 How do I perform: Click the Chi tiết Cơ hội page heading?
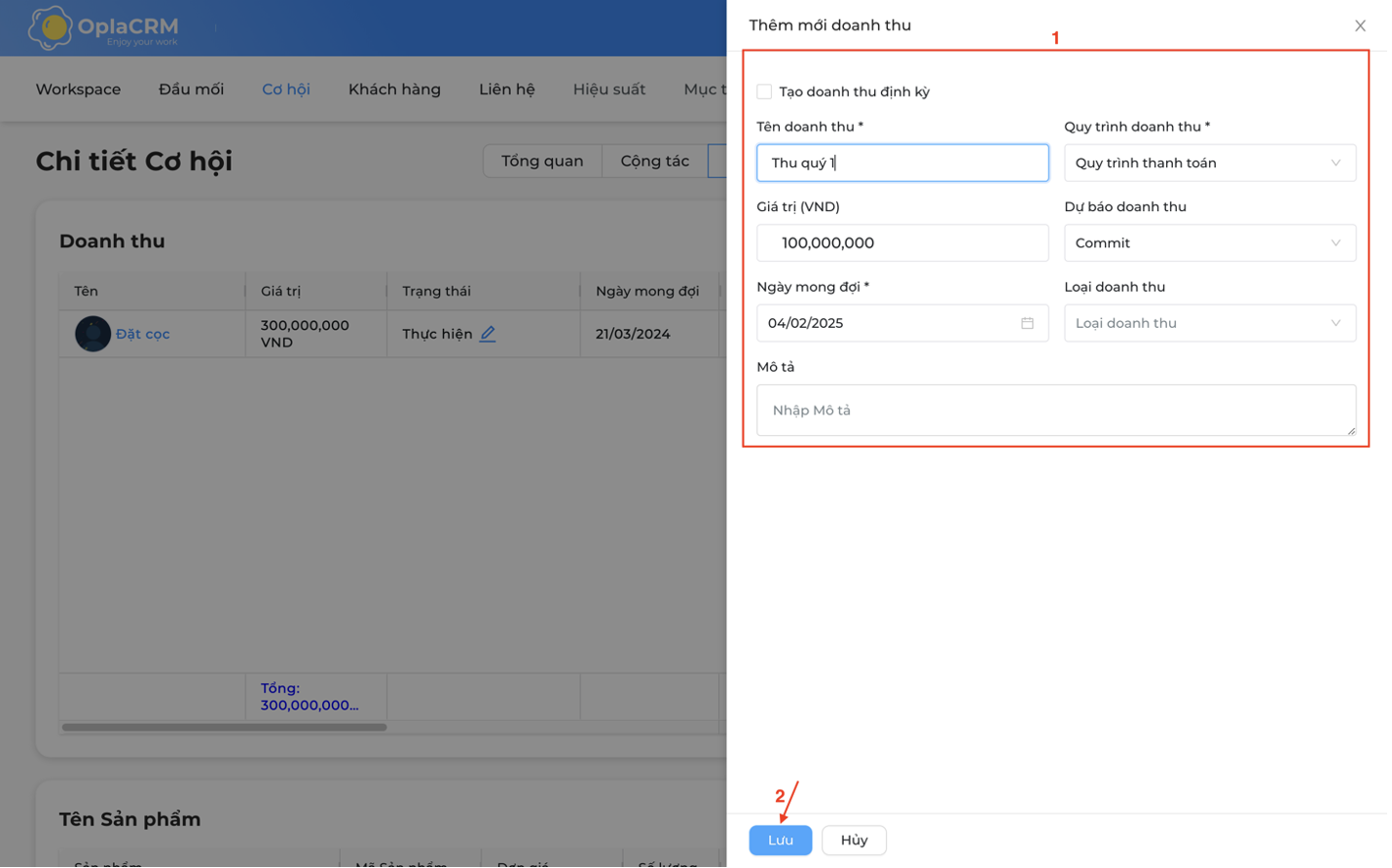click(x=134, y=162)
